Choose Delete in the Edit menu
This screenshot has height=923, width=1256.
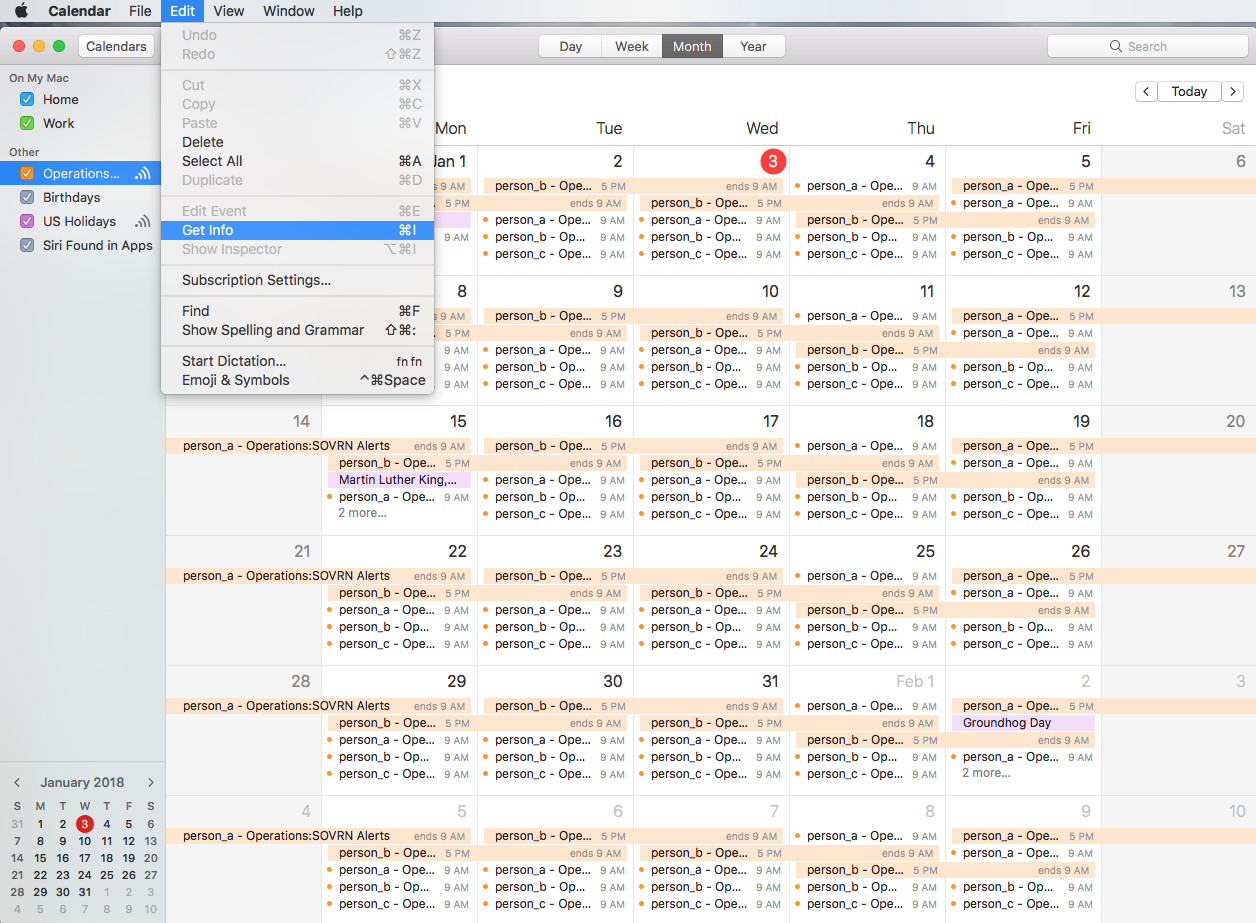click(298, 142)
